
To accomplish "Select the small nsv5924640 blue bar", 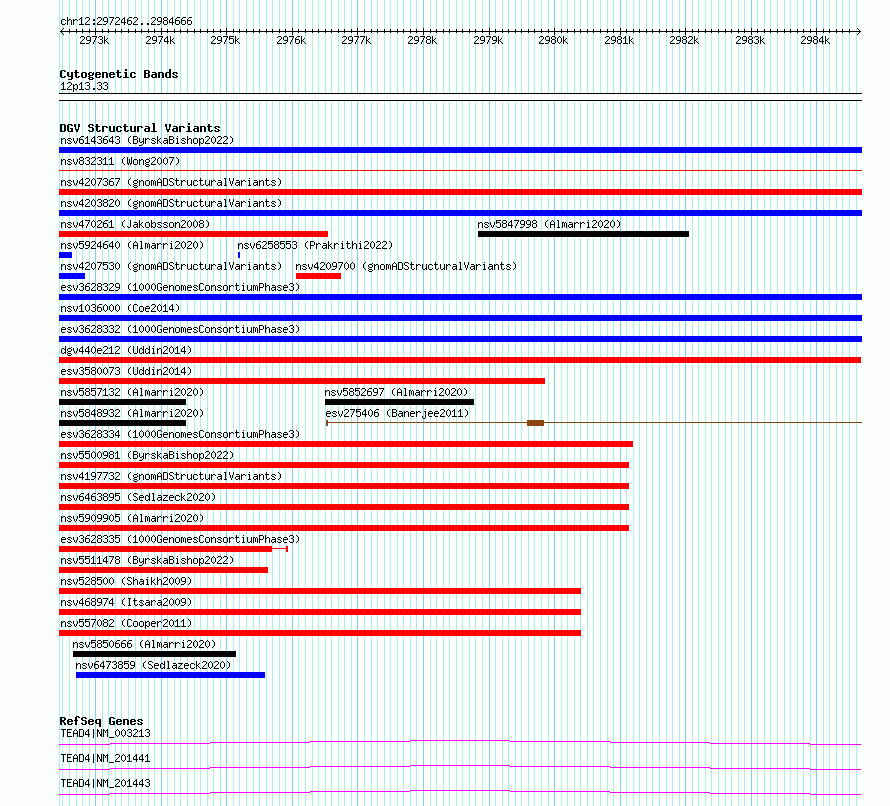I will click(65, 255).
